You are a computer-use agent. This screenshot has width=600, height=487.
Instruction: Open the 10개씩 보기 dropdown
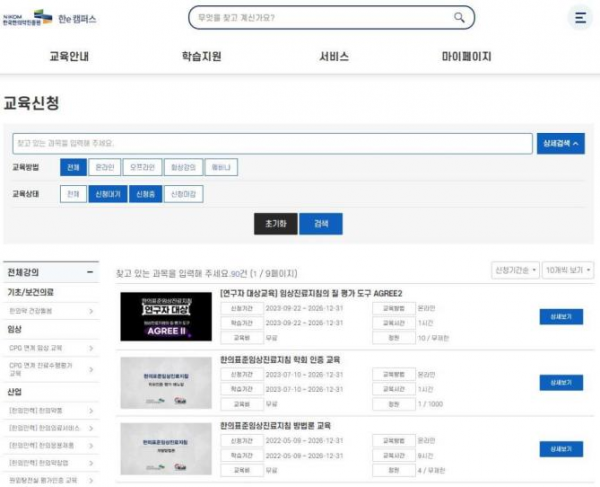tap(566, 270)
